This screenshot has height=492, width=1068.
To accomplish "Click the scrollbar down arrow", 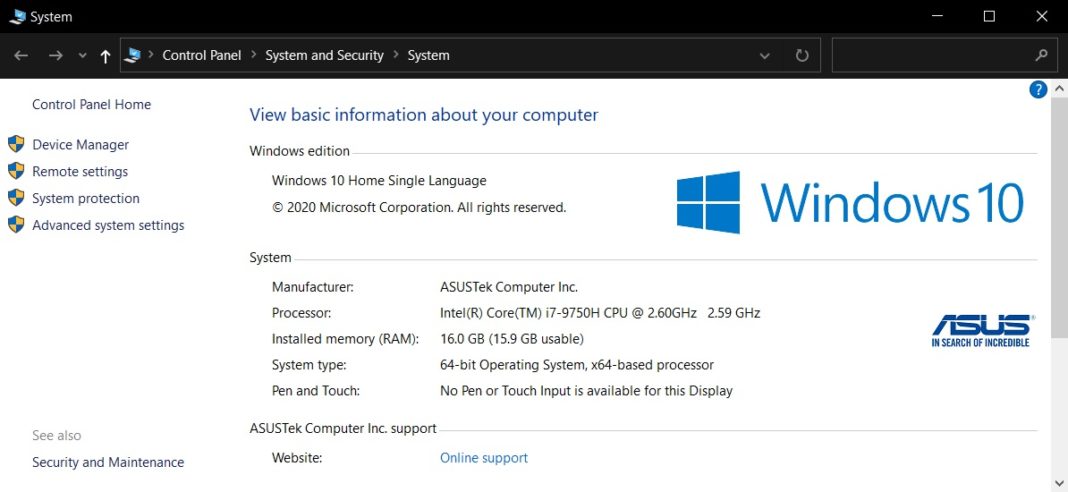I will (x=1059, y=483).
